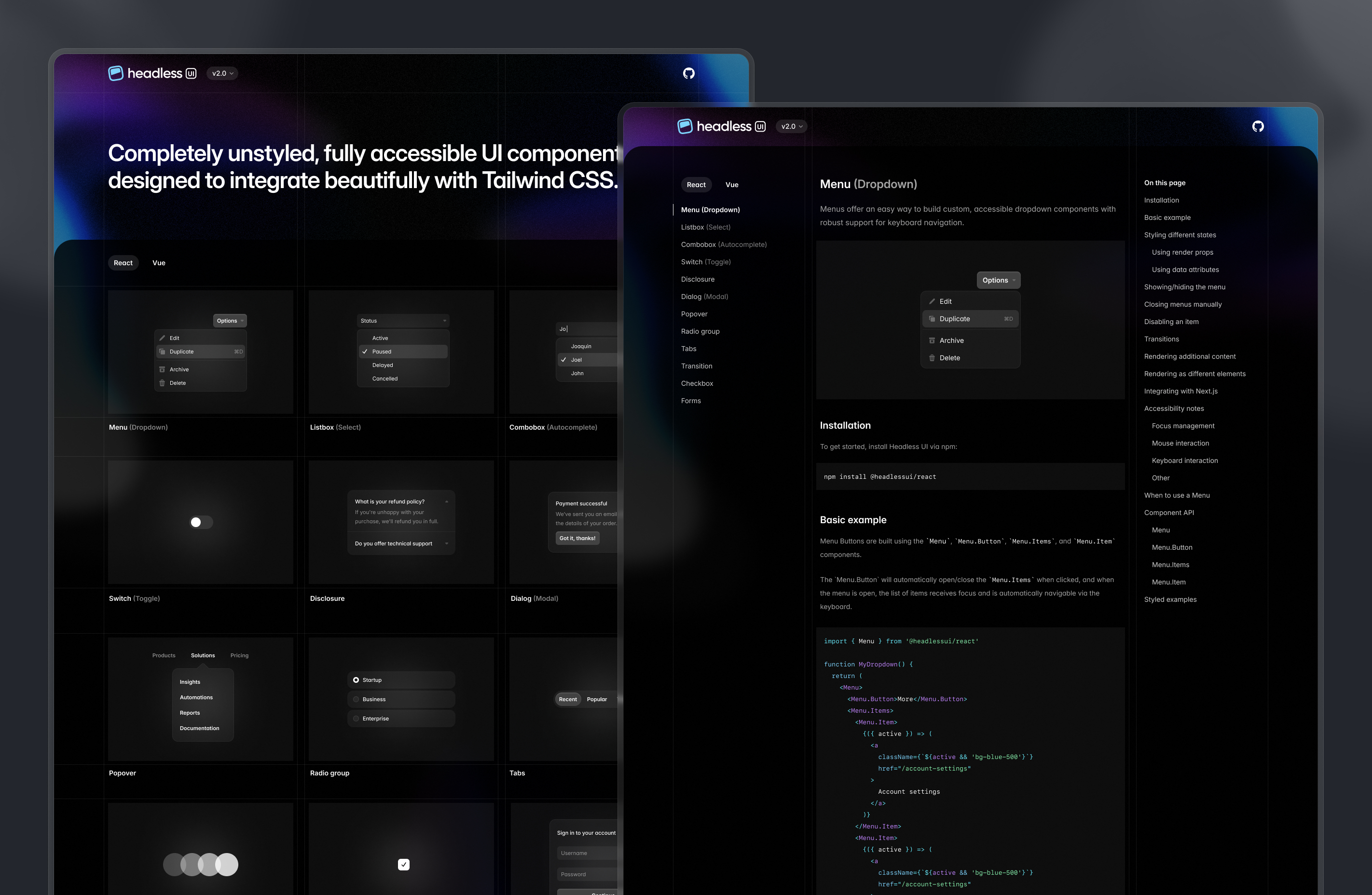Click pencil icon in homepage Menu card
The height and width of the screenshot is (895, 1372).
coord(162,339)
